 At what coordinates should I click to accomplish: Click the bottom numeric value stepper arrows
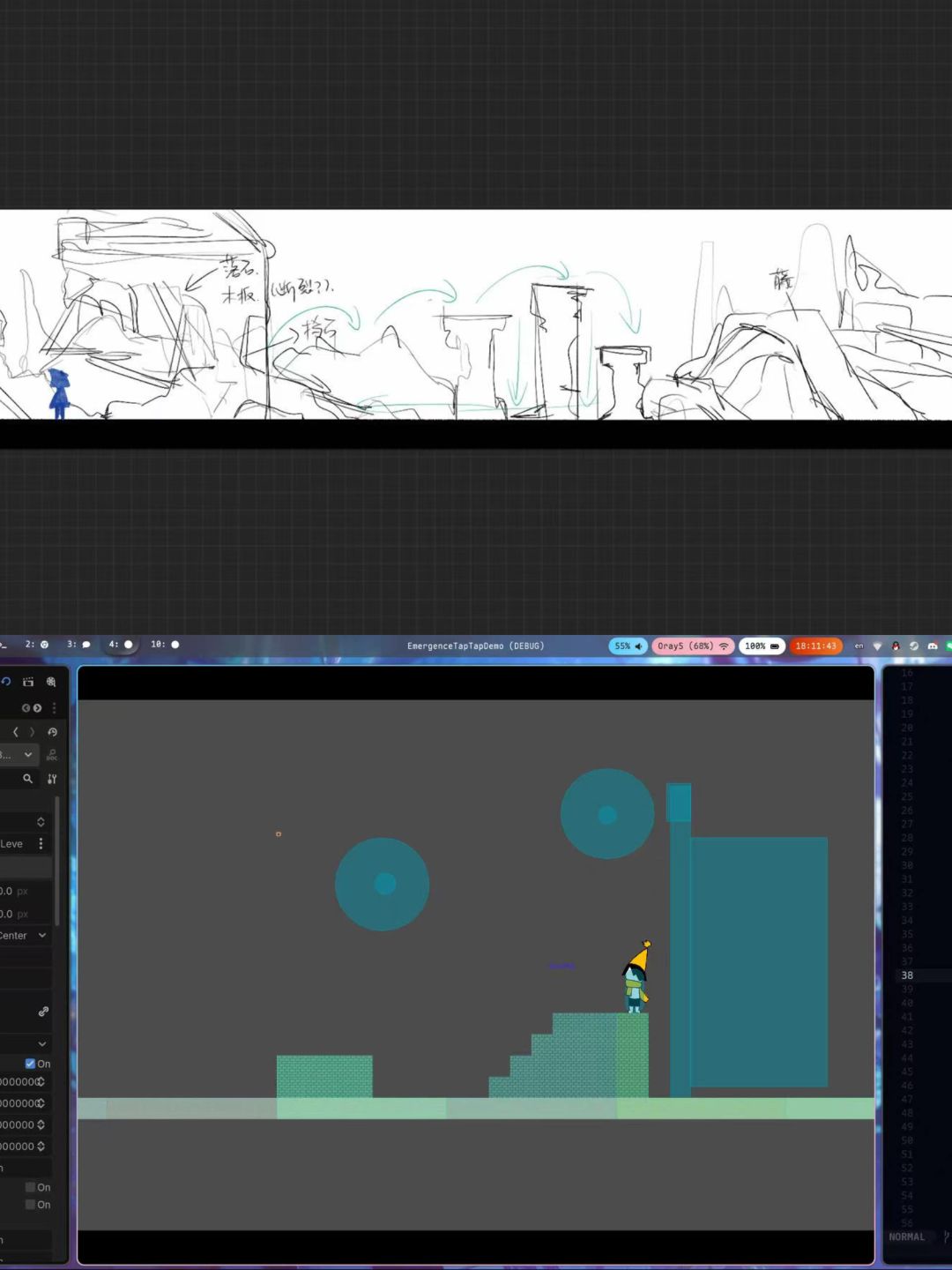point(41,1147)
